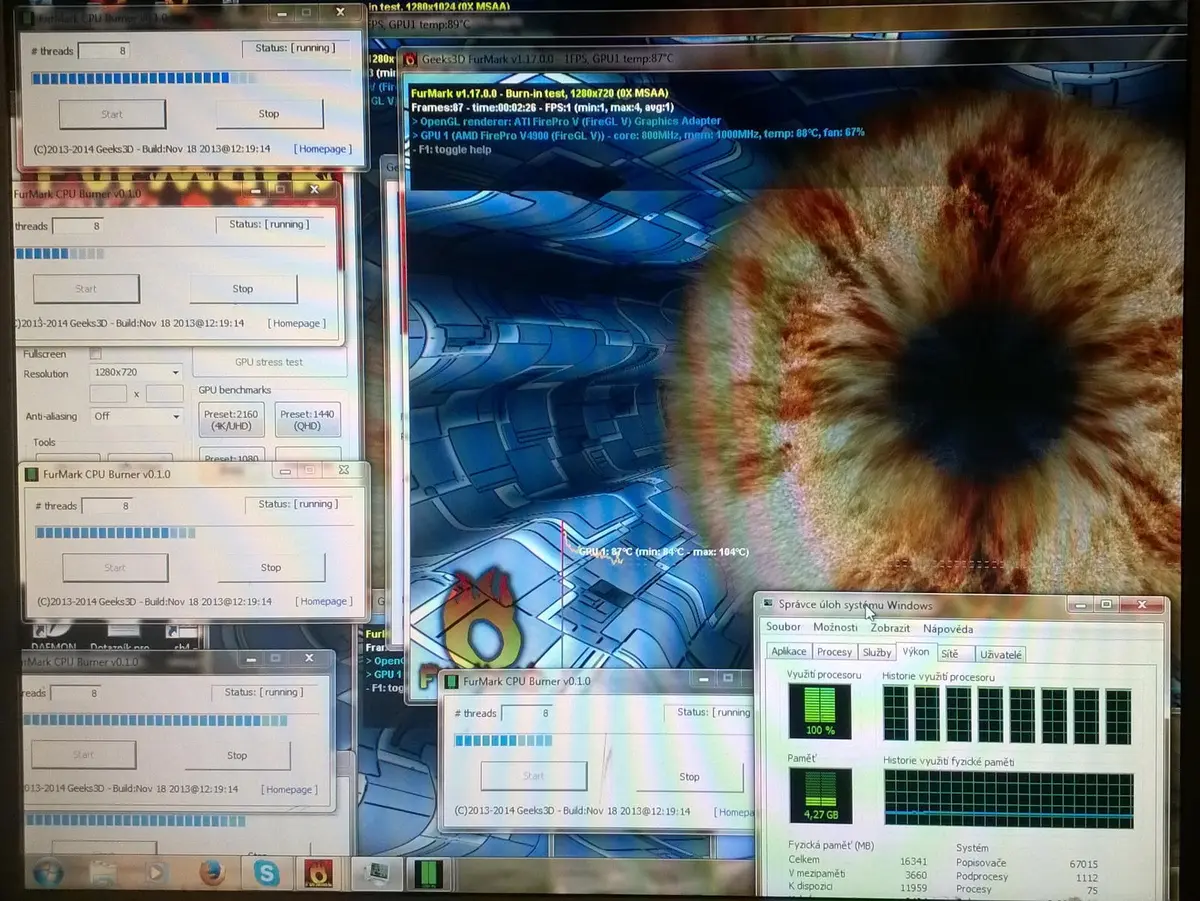Viewport: 1200px width, 901px height.
Task: Select the Výkon tab
Action: point(915,651)
